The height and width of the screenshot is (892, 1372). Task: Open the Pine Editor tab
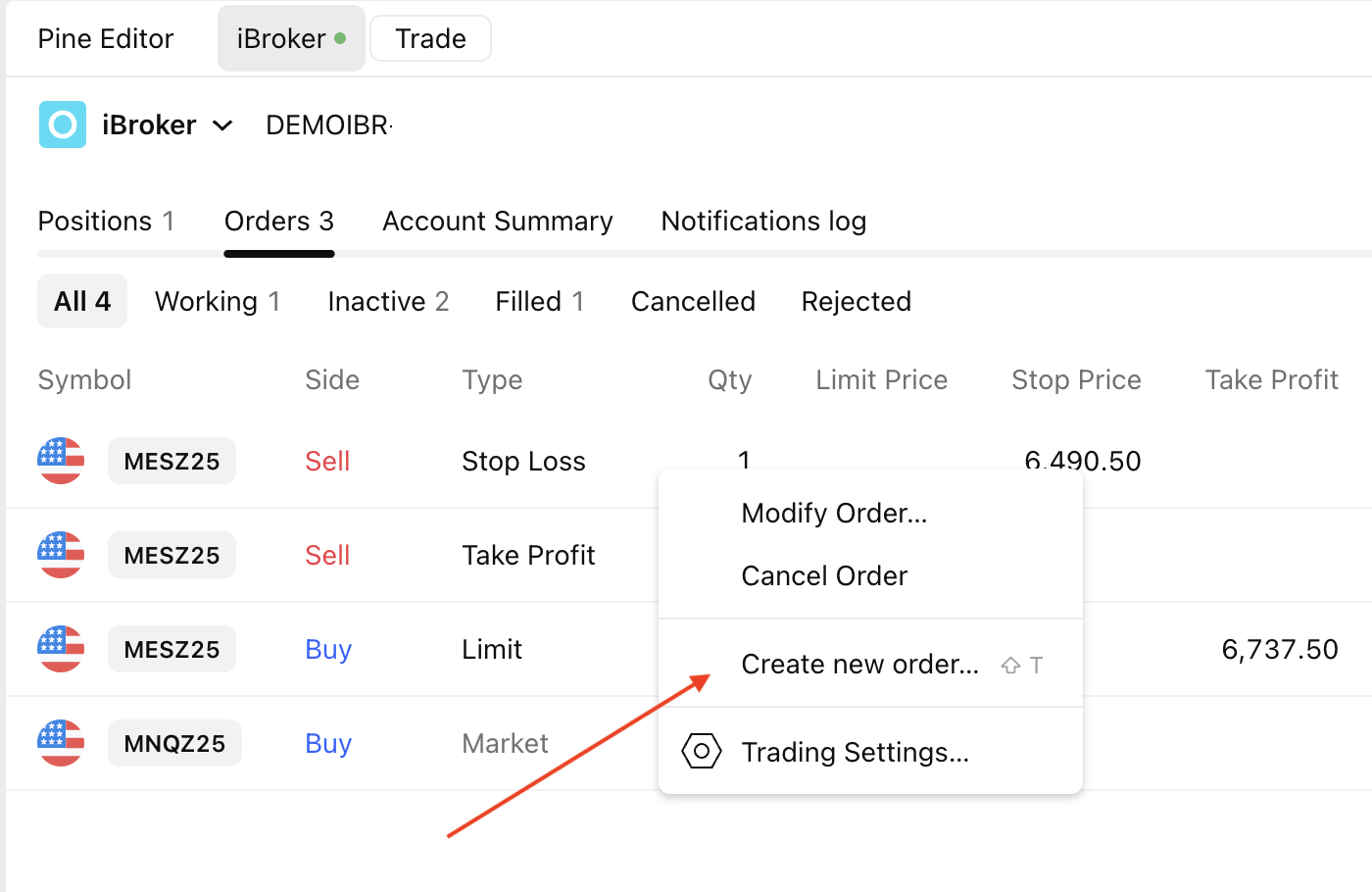coord(106,39)
